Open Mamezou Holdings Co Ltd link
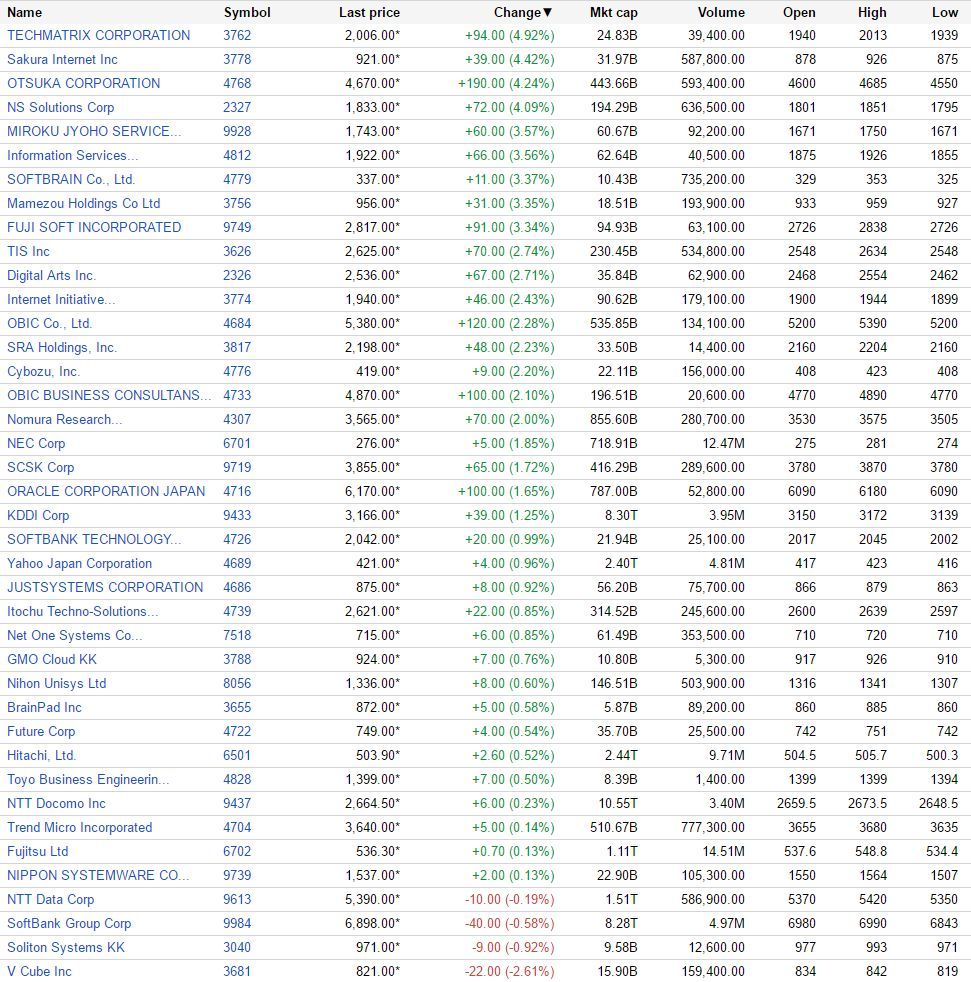The image size is (971, 982). pyautogui.click(x=83, y=204)
